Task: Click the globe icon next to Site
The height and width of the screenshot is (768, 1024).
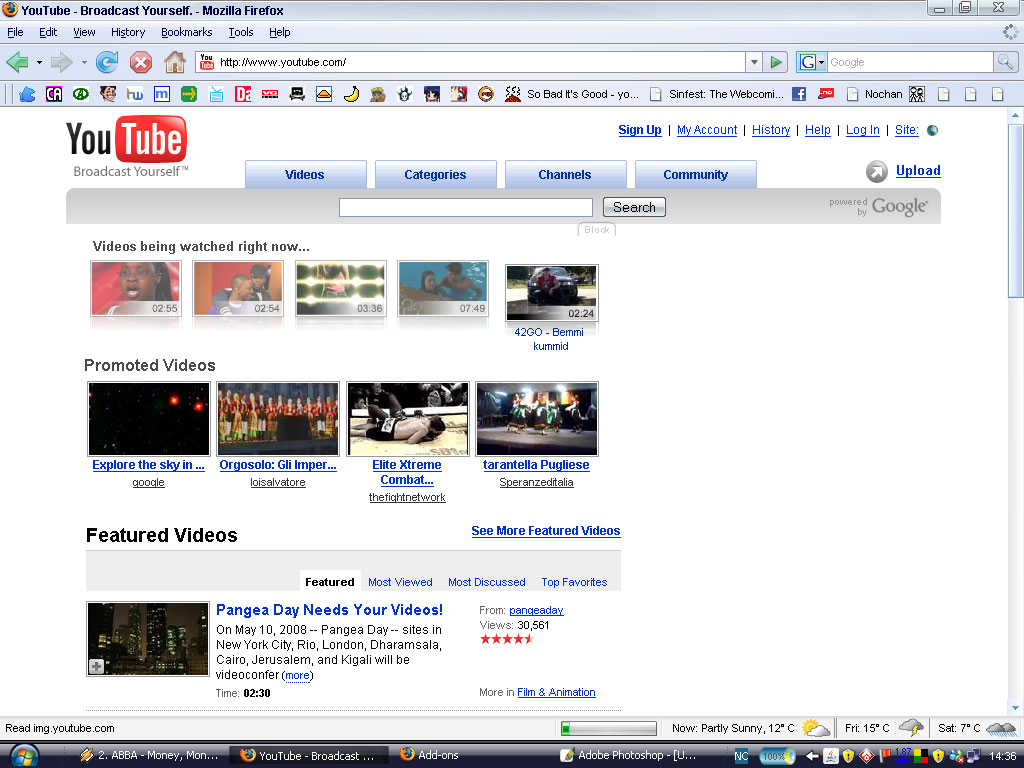Action: [x=933, y=130]
